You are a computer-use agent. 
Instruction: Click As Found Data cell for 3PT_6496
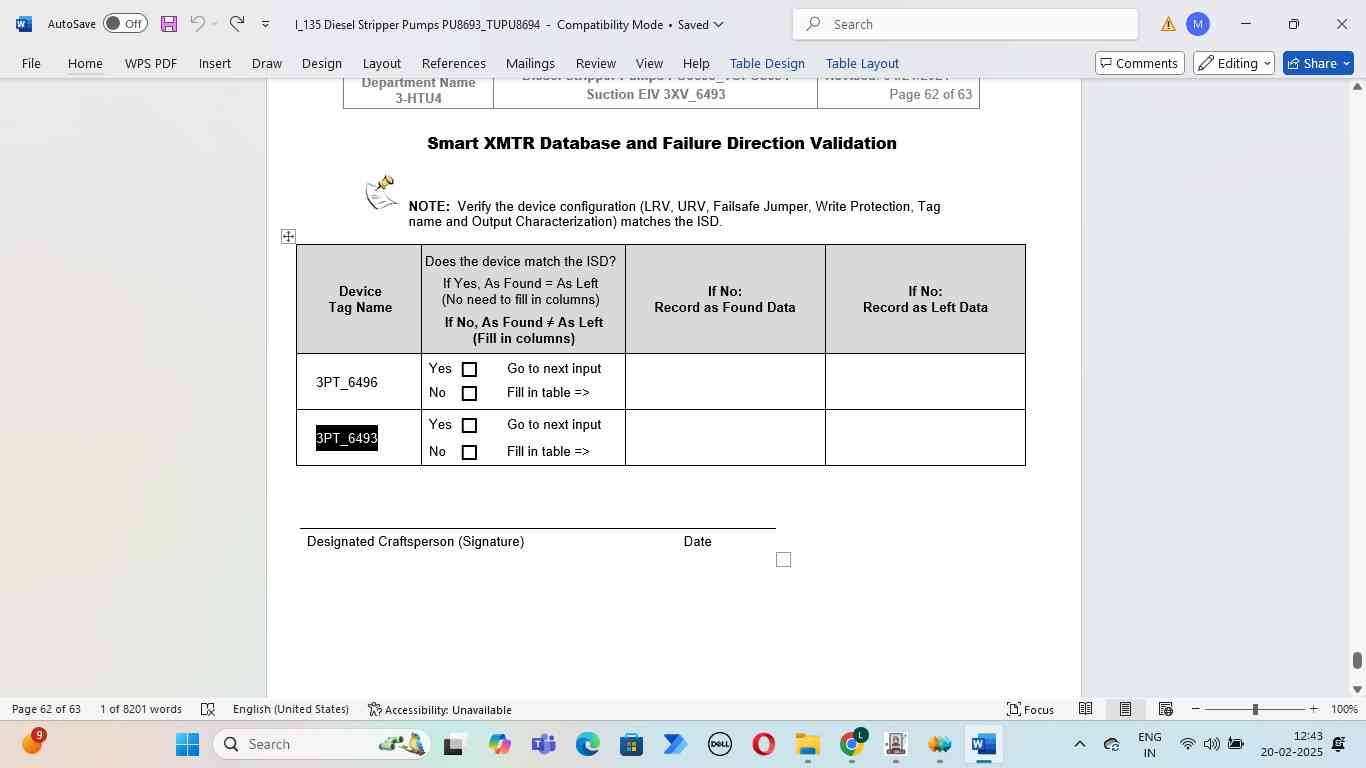725,382
